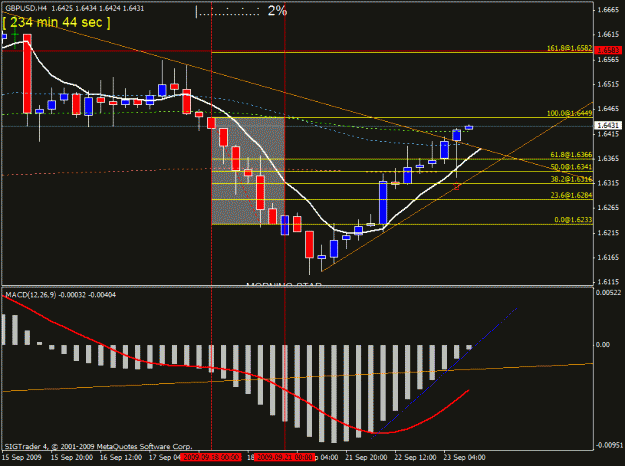Click the red '2009.09.21 00:00' date marker
625x466 pixels.
[285, 458]
